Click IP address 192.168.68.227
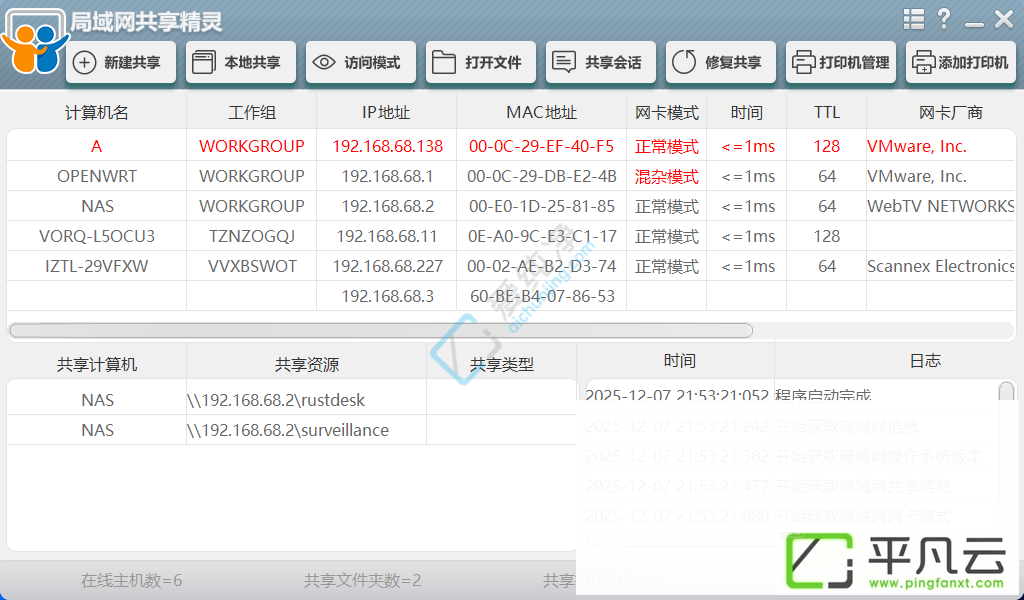Screen dimensions: 1024x600 [387, 266]
